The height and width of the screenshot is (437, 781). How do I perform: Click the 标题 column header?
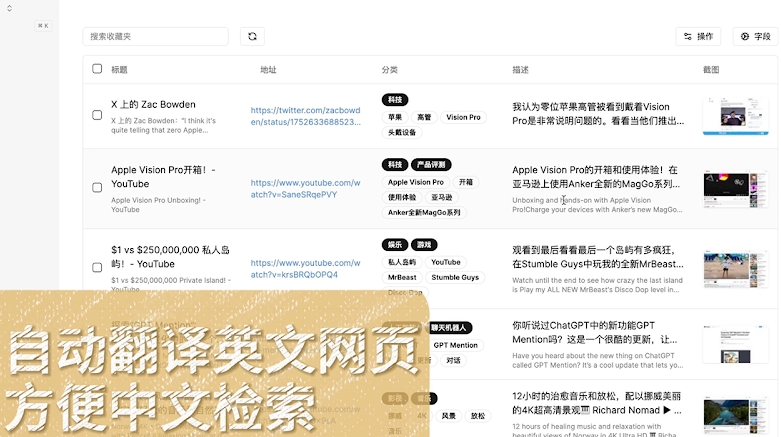click(119, 70)
